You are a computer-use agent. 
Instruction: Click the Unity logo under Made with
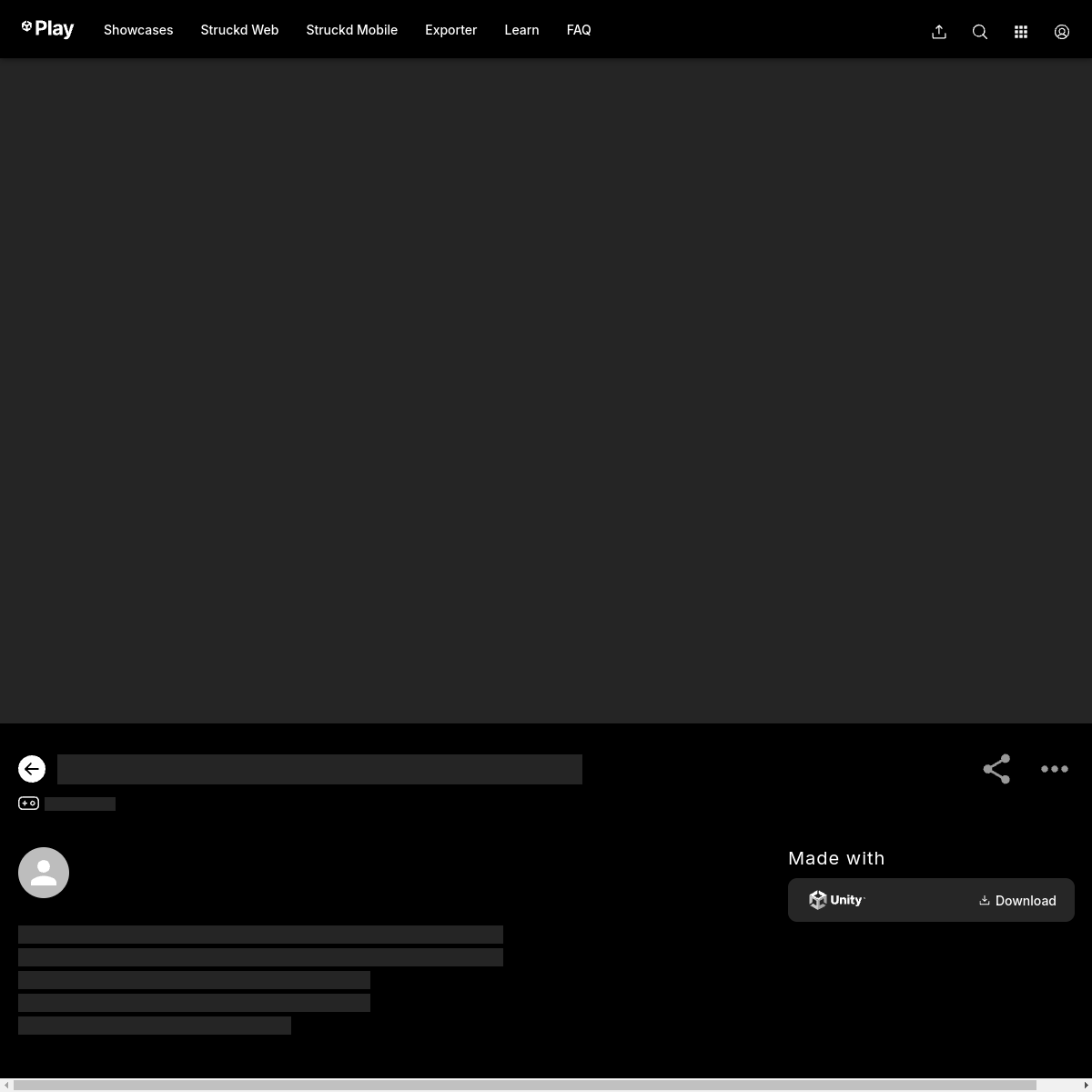point(836,900)
